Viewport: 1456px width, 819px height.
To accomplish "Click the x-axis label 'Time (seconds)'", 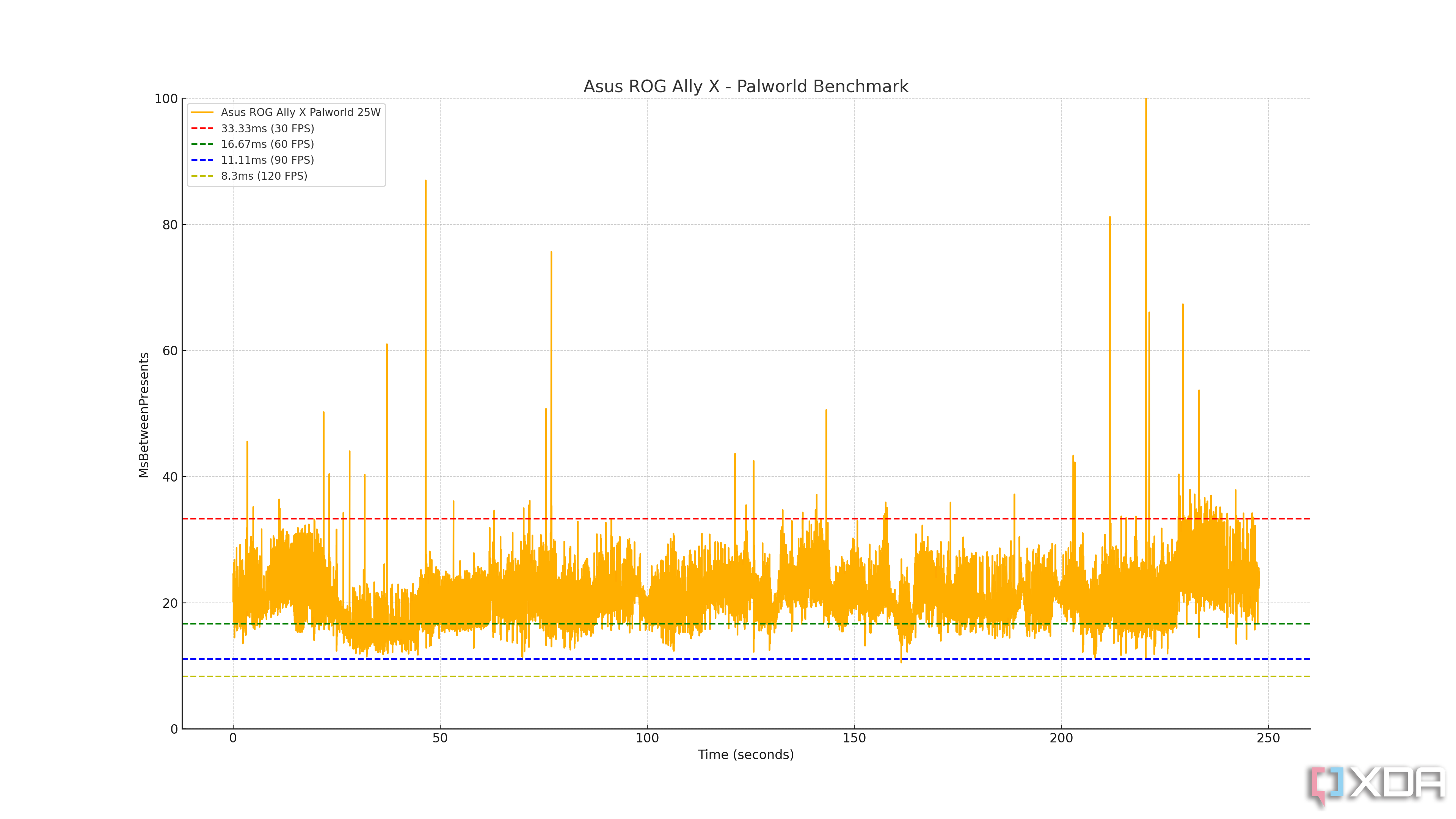I will tap(745, 755).
